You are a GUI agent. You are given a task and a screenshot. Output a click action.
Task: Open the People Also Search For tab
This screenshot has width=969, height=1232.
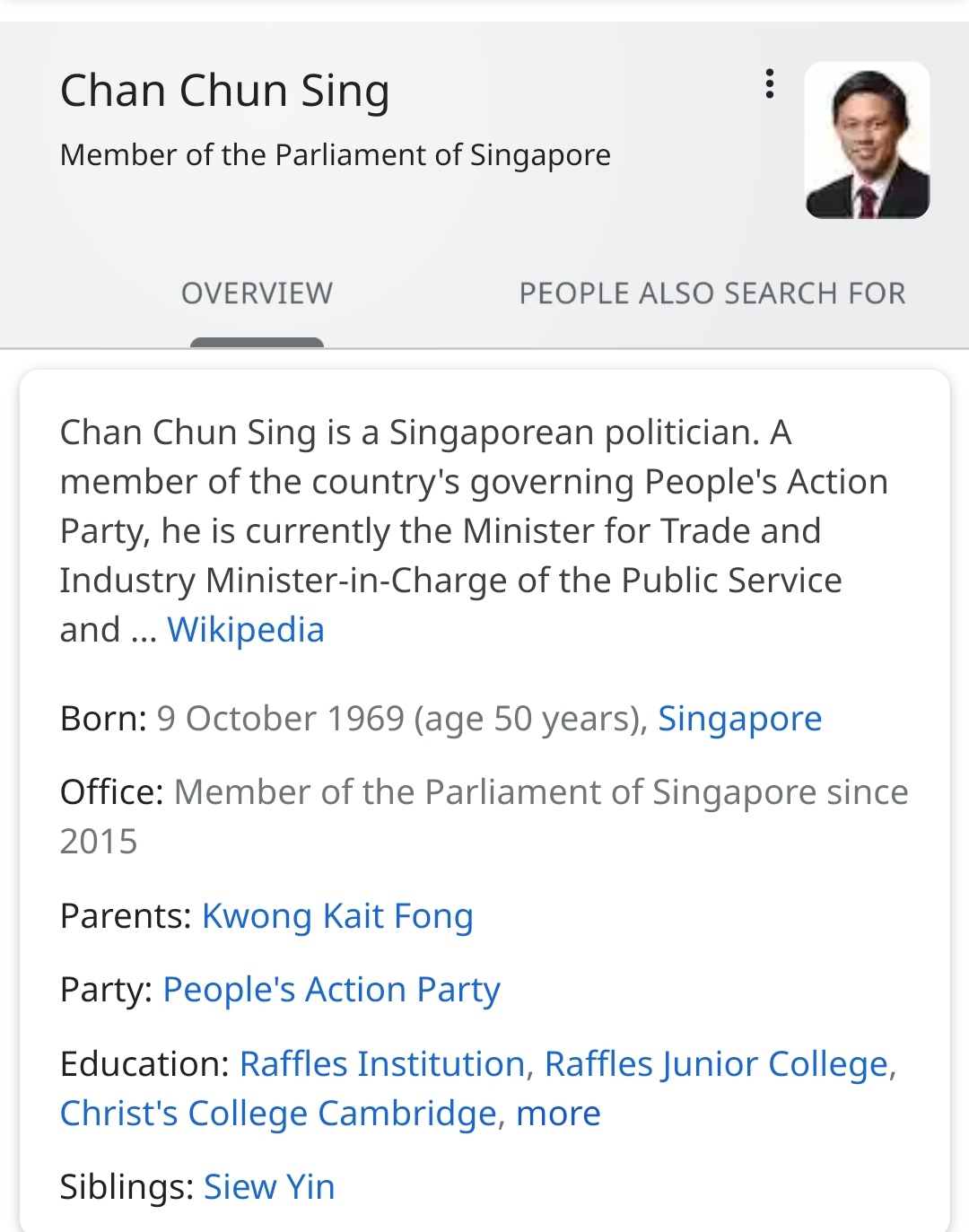tap(711, 293)
